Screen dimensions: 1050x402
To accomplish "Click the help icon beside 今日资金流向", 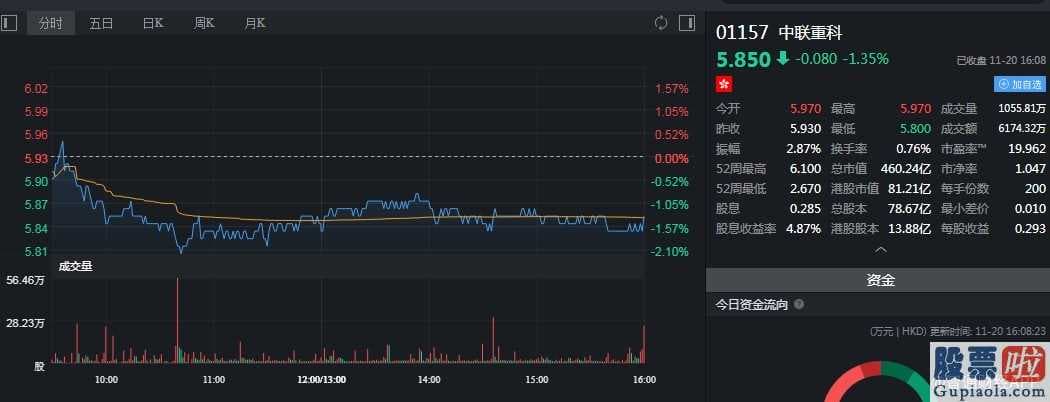I will click(798, 305).
